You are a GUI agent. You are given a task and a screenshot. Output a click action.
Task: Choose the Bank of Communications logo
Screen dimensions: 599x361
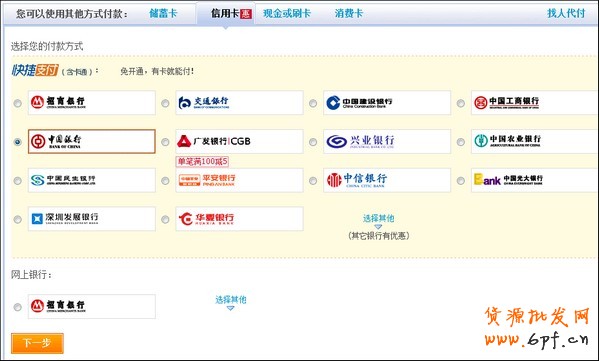pos(239,102)
